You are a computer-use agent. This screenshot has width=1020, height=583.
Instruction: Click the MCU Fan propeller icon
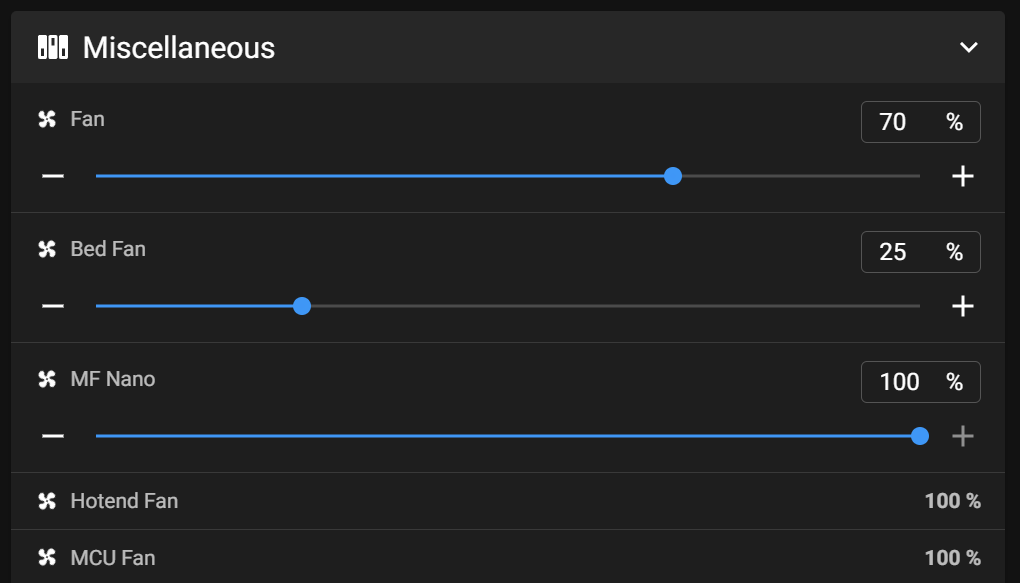click(47, 558)
